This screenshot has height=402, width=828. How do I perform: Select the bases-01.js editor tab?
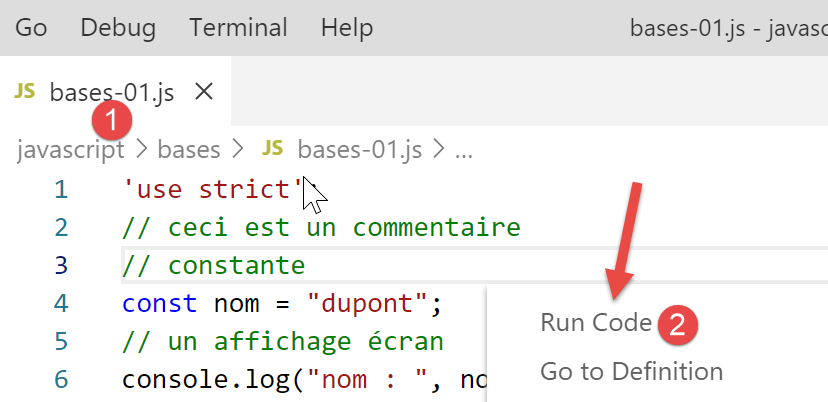point(111,93)
